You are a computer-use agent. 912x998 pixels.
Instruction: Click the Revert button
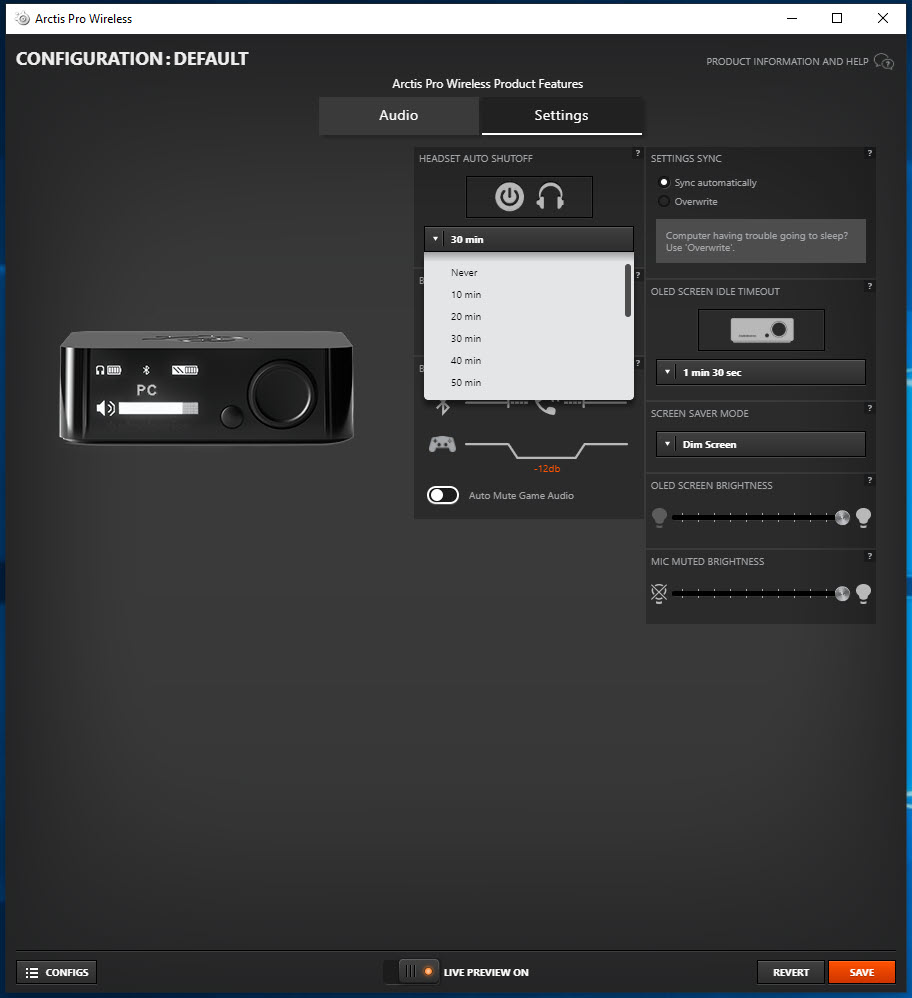[790, 973]
